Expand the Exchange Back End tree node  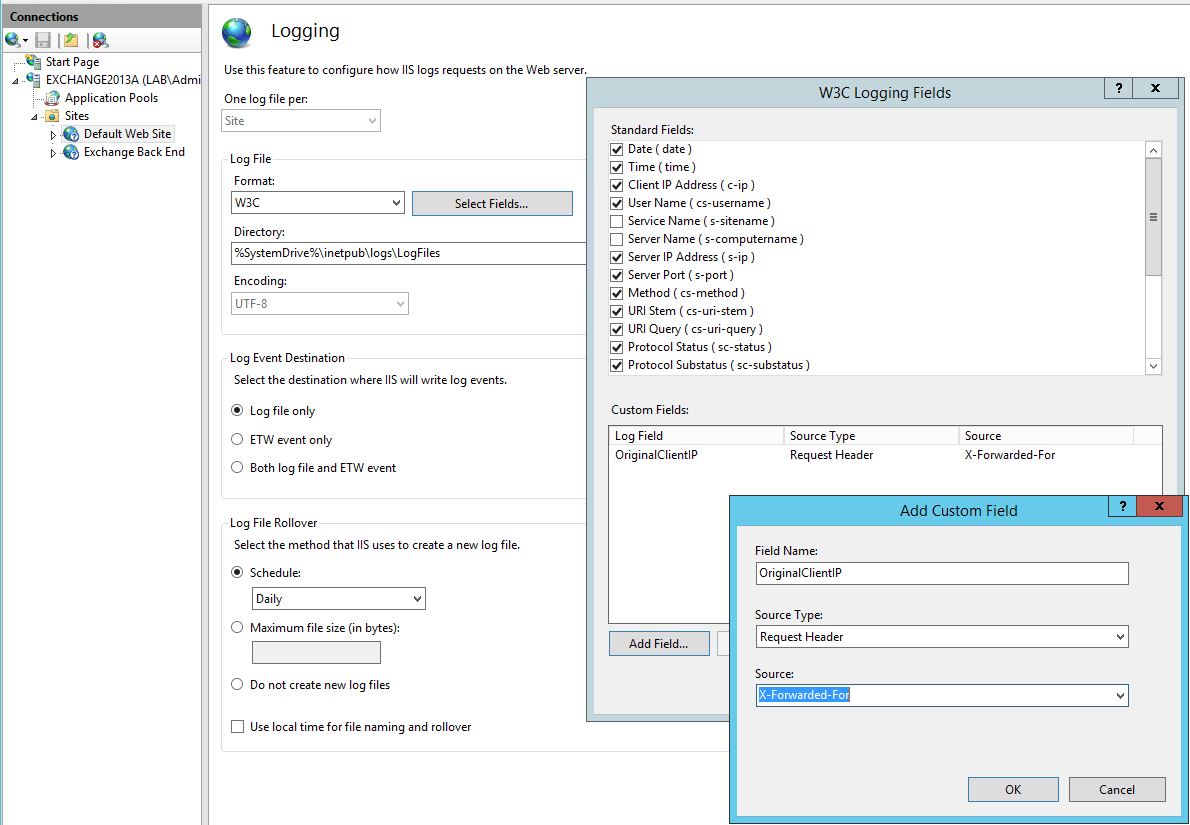tap(55, 151)
